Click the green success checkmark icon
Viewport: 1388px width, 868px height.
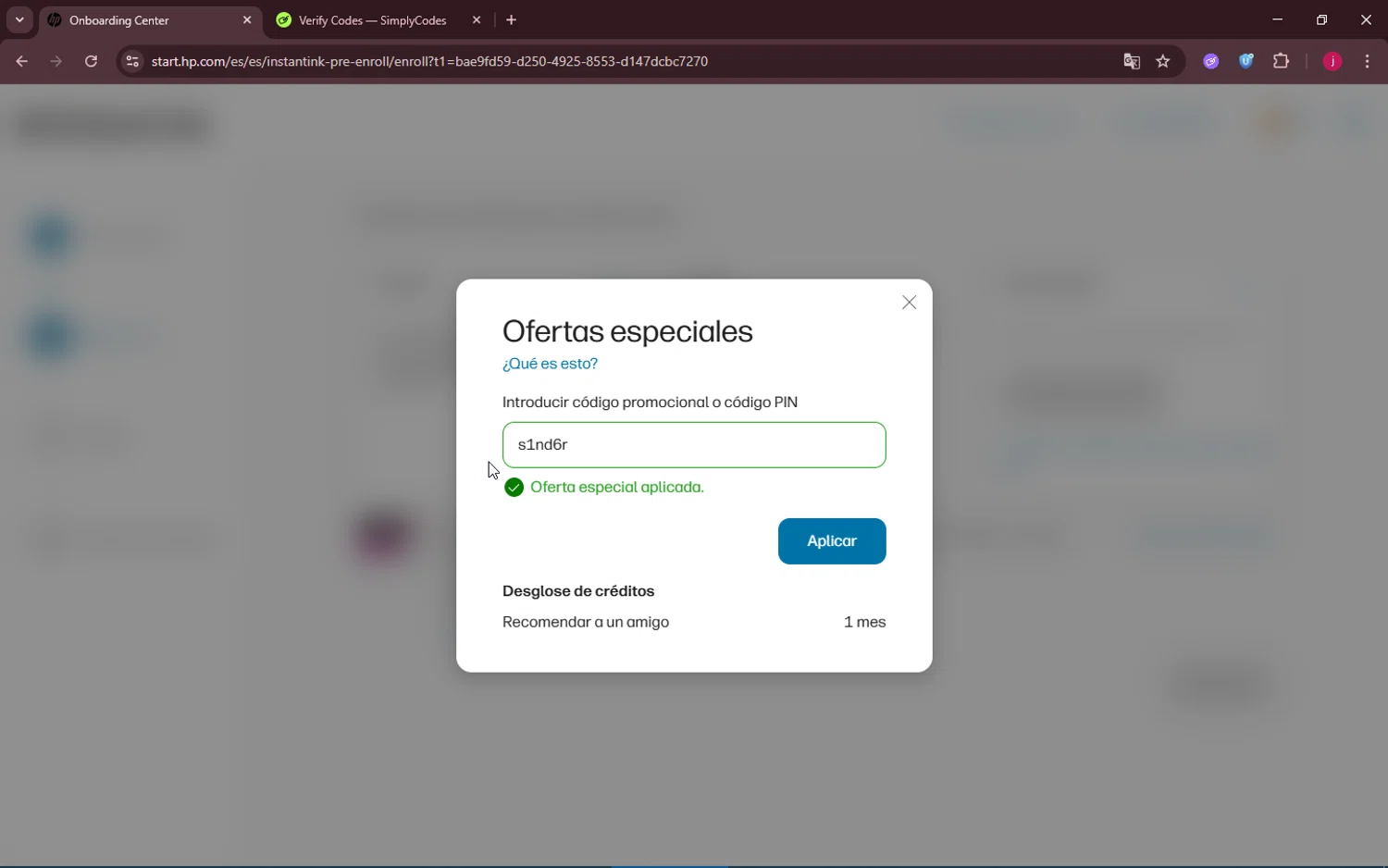(x=514, y=488)
